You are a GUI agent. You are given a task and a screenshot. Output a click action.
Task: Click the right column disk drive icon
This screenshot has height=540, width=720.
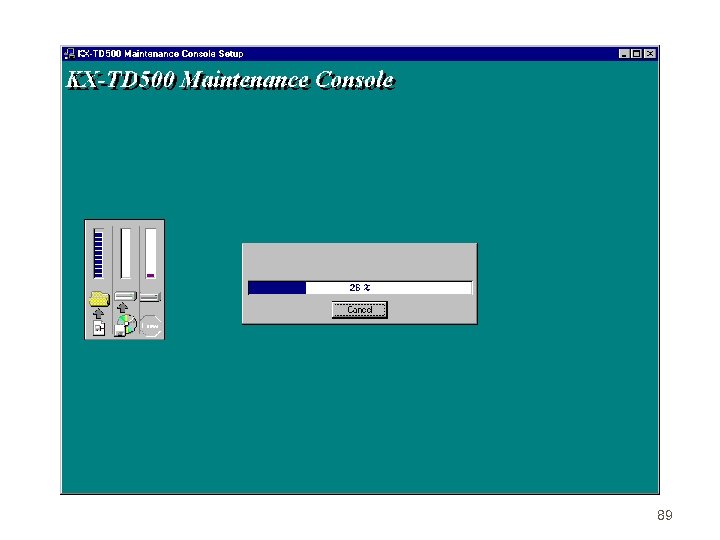click(x=150, y=297)
